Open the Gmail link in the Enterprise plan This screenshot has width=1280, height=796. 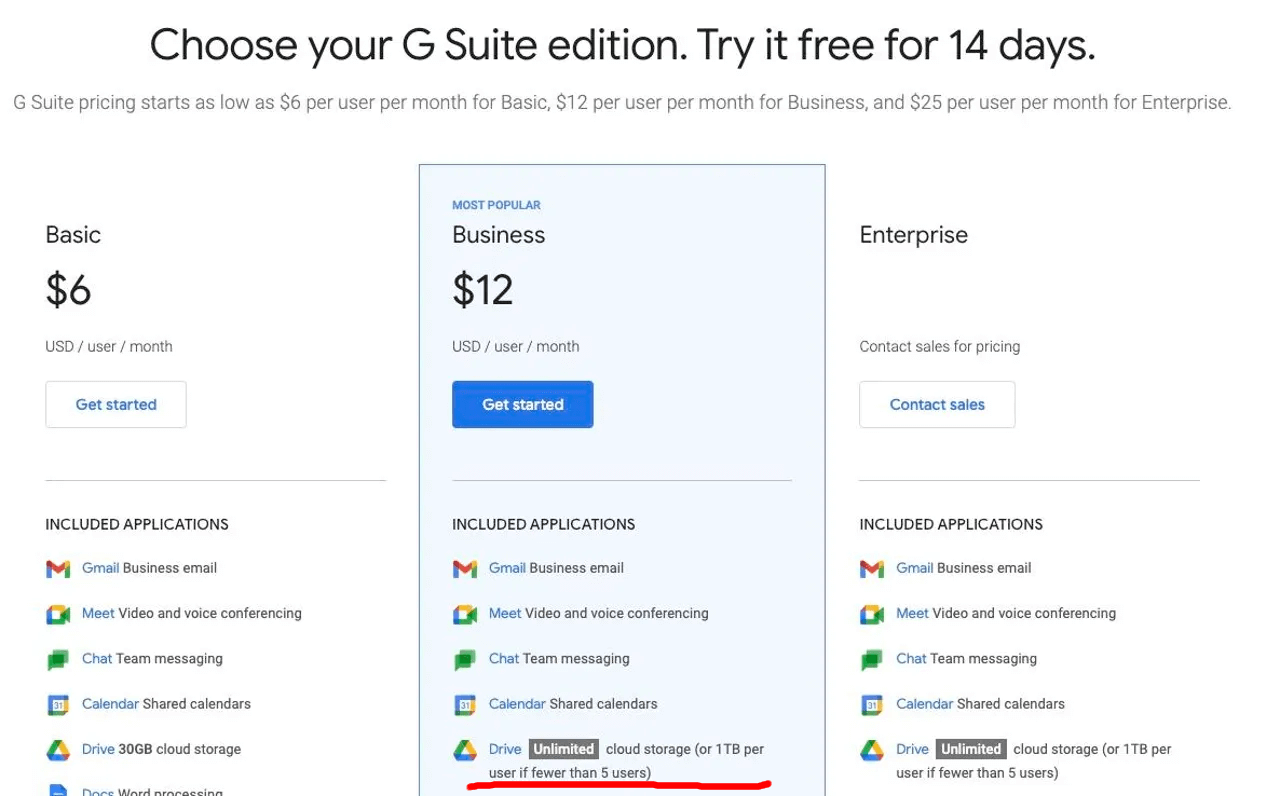point(914,568)
